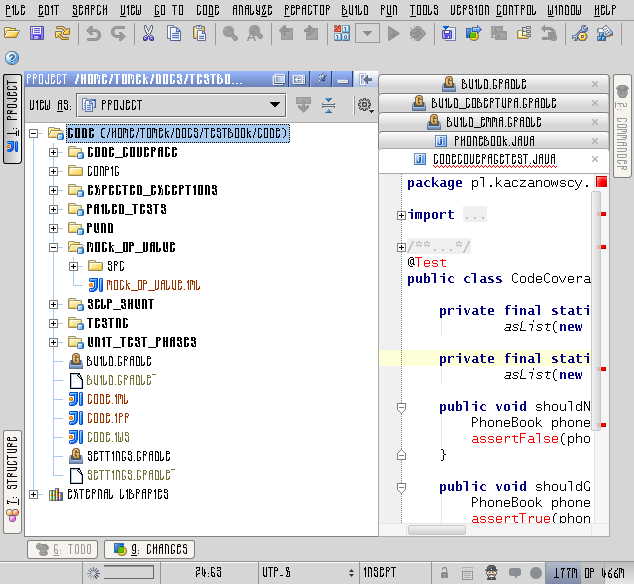Open the View As Project combo box
The image size is (634, 584).
point(182,105)
